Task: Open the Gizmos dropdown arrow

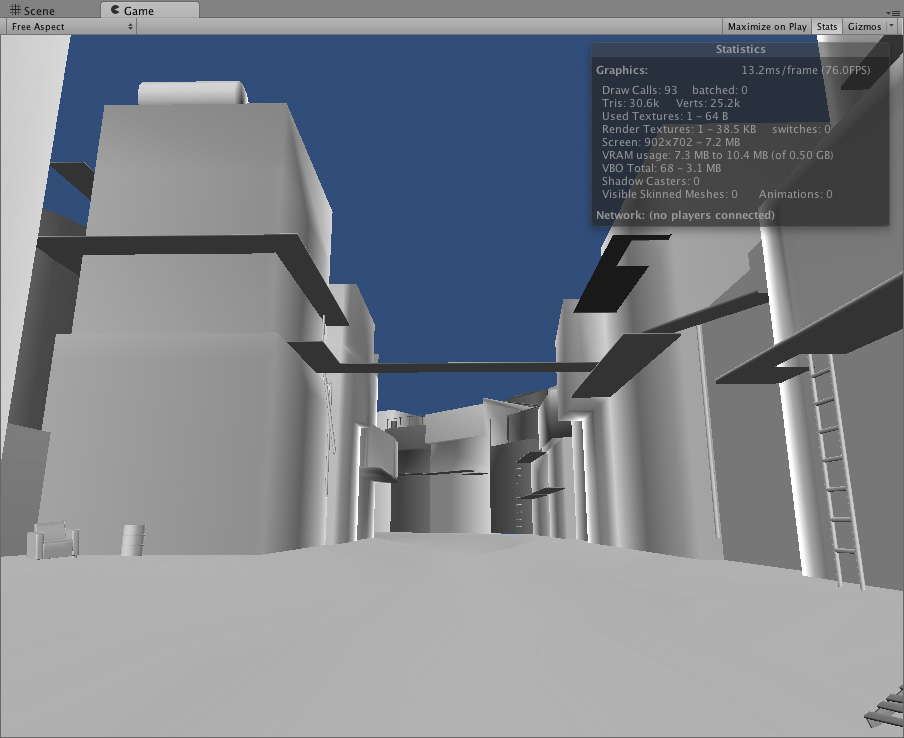Action: click(x=892, y=27)
